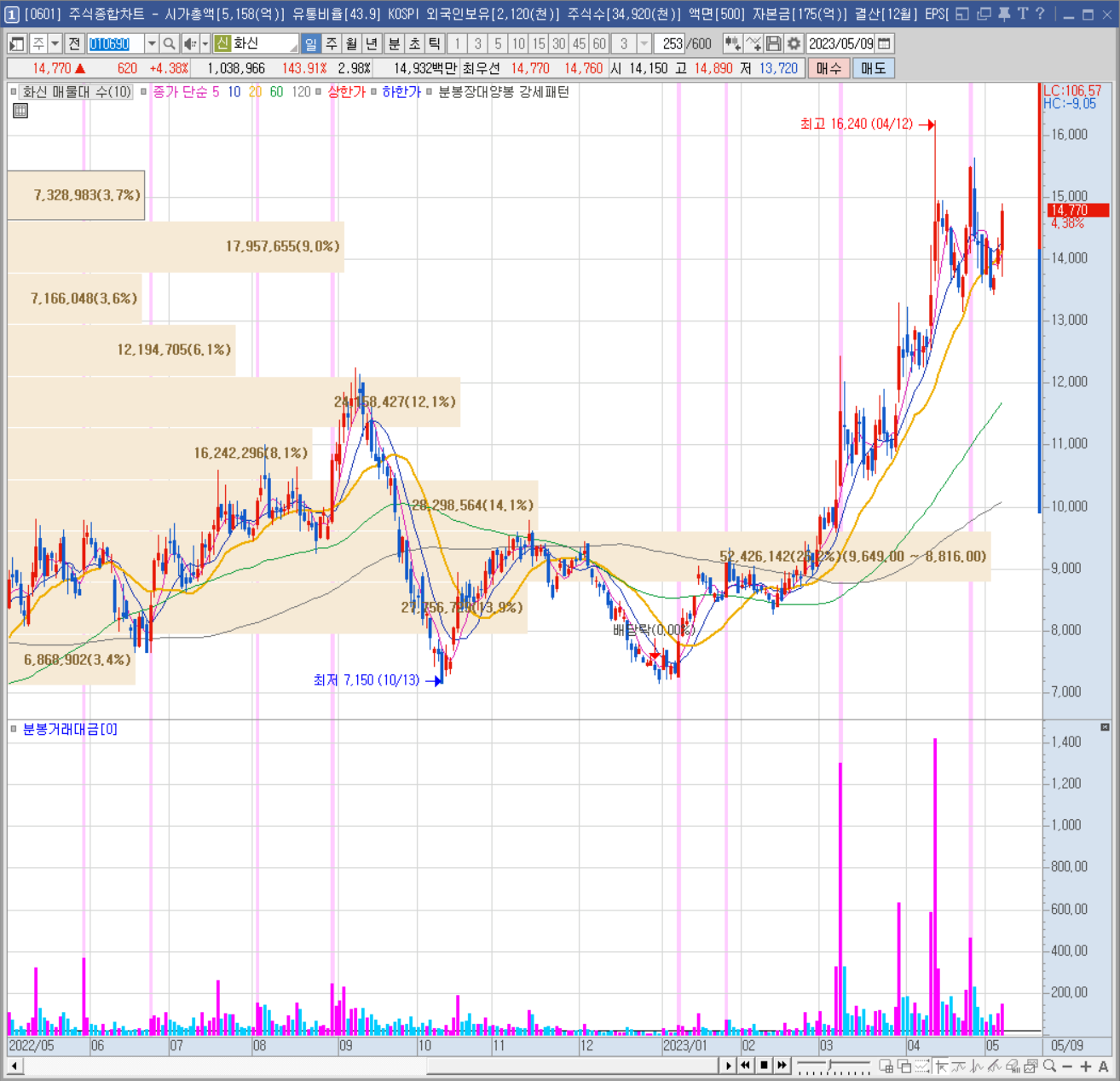Select the 15 interval tab
This screenshot has width=1120, height=1081.
pyautogui.click(x=539, y=43)
